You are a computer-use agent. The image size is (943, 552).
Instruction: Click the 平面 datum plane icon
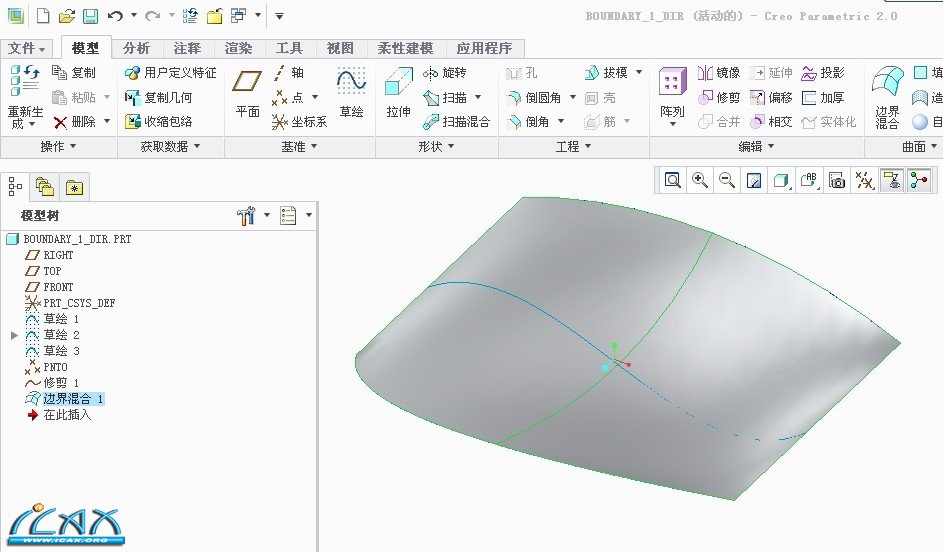point(247,92)
